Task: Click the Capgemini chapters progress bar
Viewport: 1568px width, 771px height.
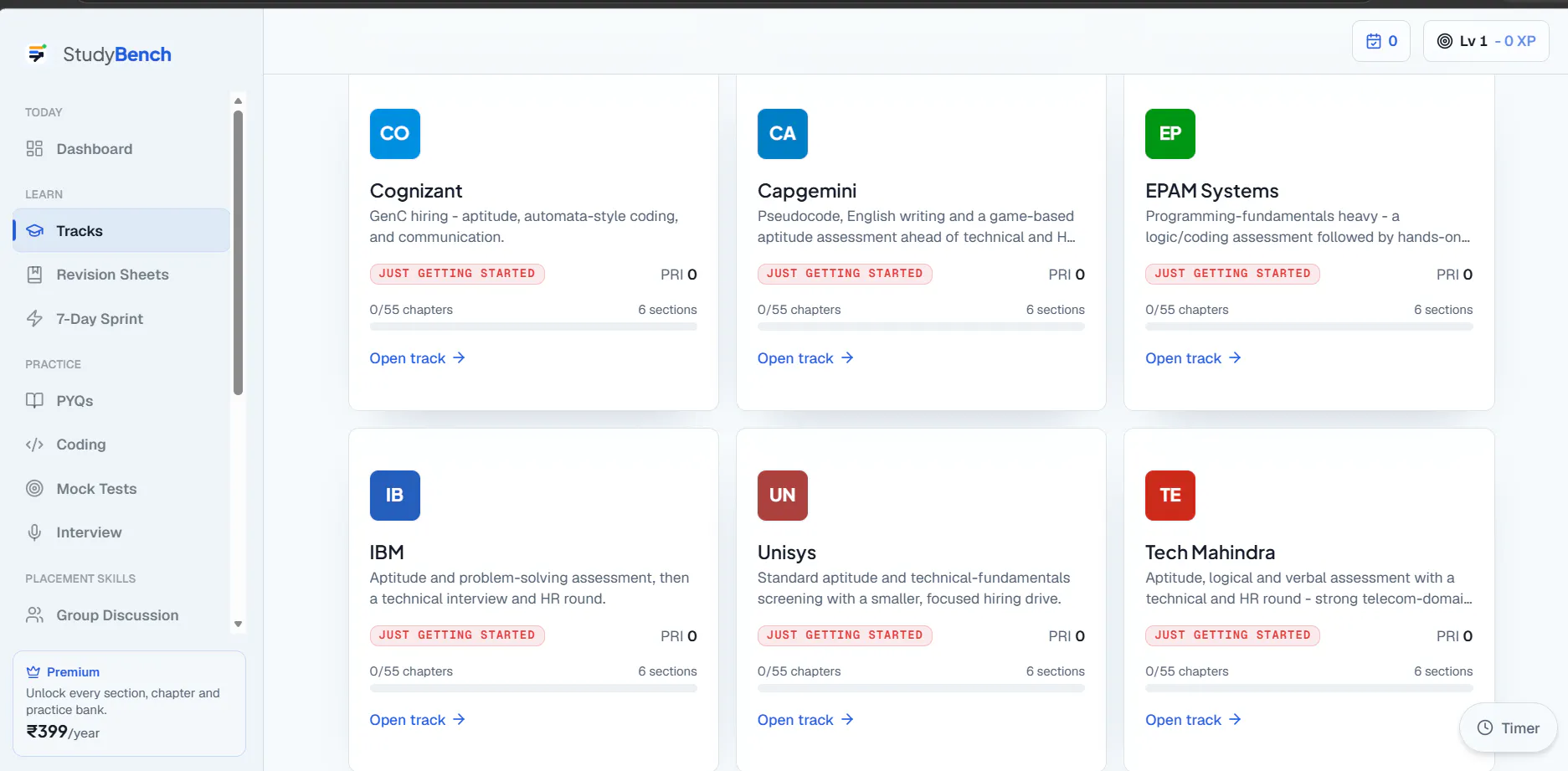Action: click(921, 327)
